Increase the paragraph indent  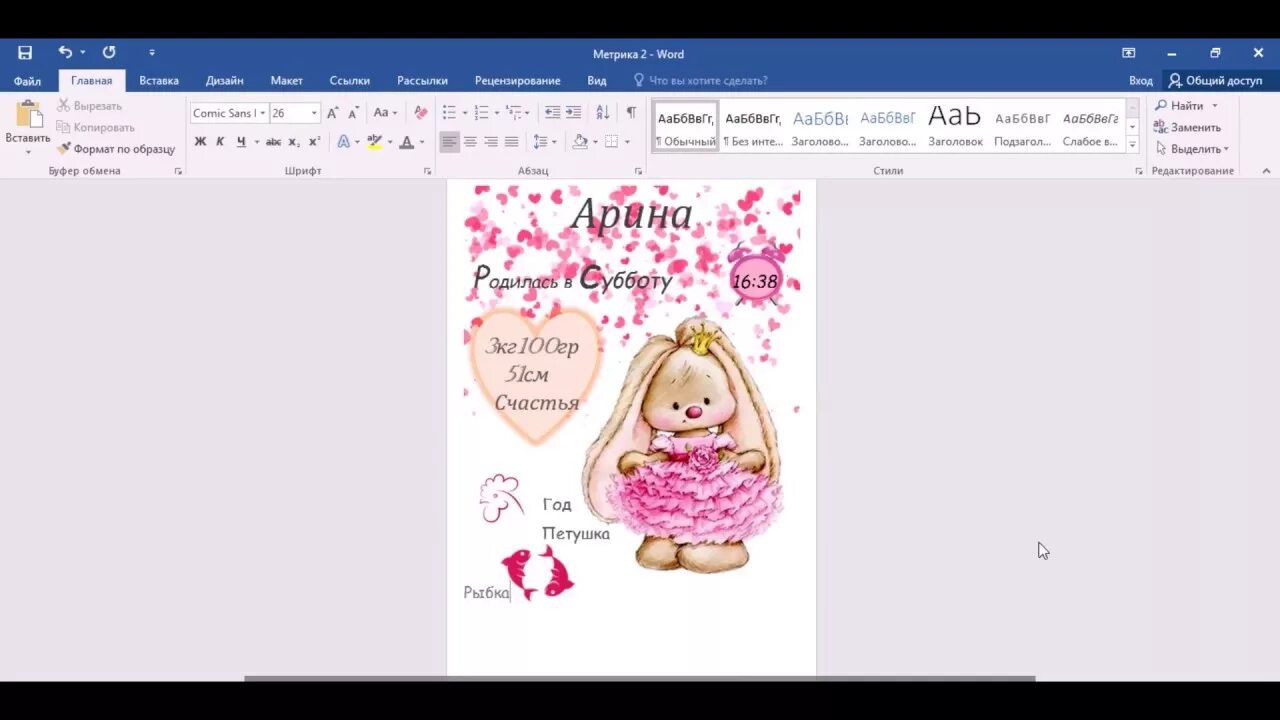click(x=573, y=113)
